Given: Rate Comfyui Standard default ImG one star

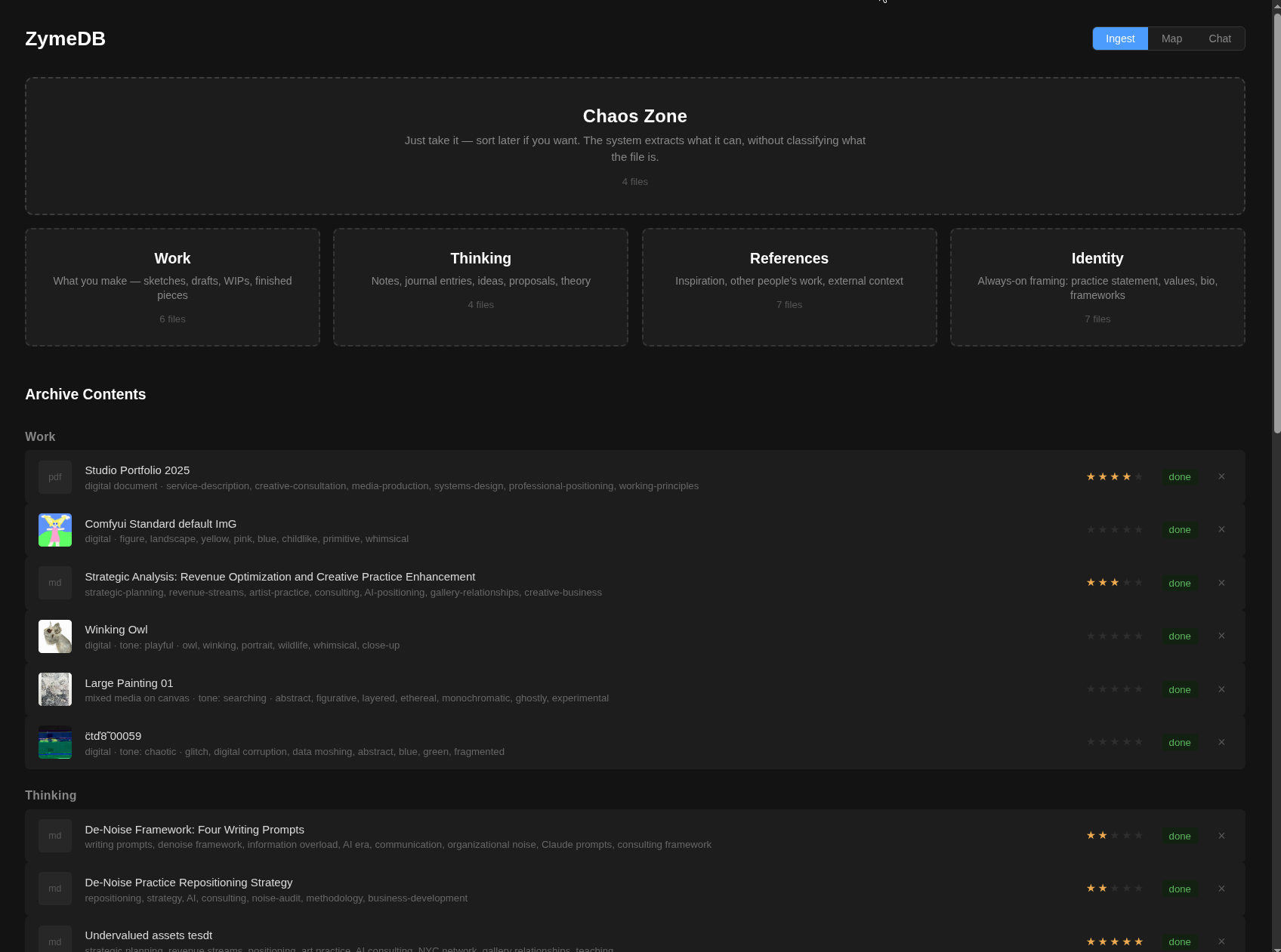Looking at the screenshot, I should point(1091,529).
